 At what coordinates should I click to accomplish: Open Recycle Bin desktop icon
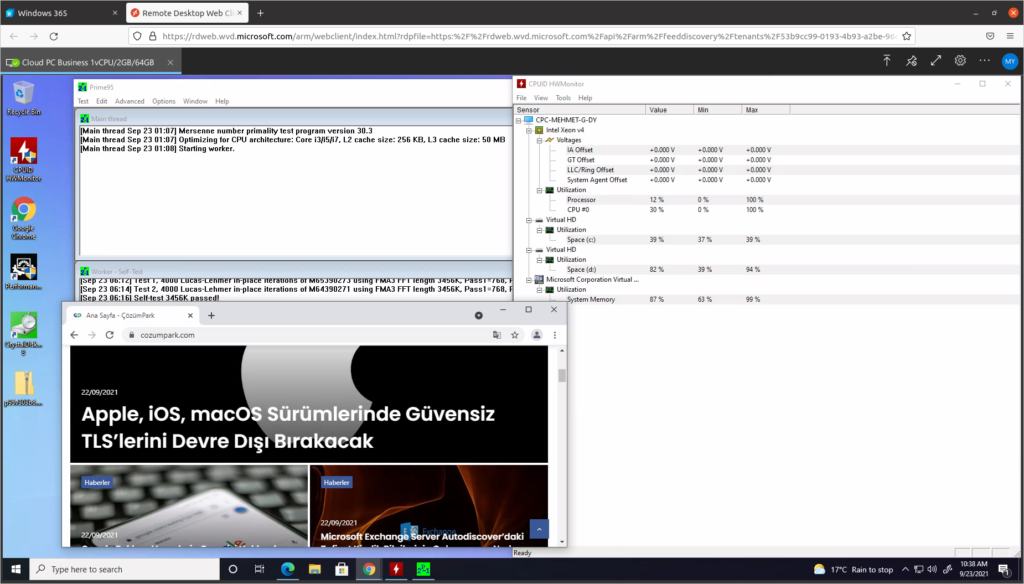pyautogui.click(x=24, y=98)
